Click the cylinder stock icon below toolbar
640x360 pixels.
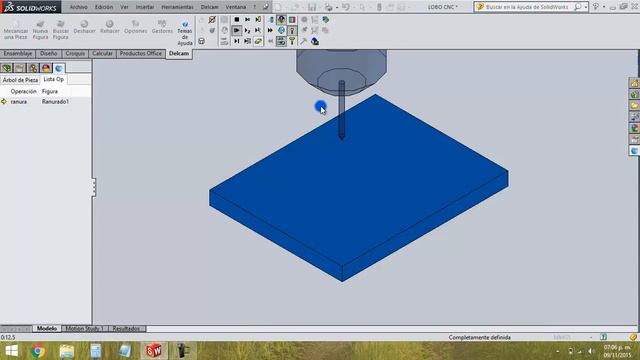[202, 41]
